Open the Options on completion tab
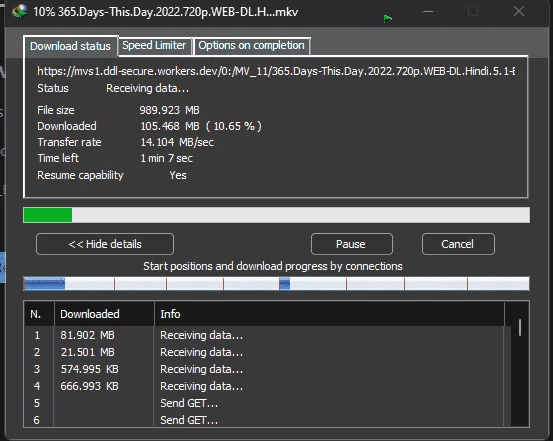The width and height of the screenshot is (553, 441). coord(251,46)
